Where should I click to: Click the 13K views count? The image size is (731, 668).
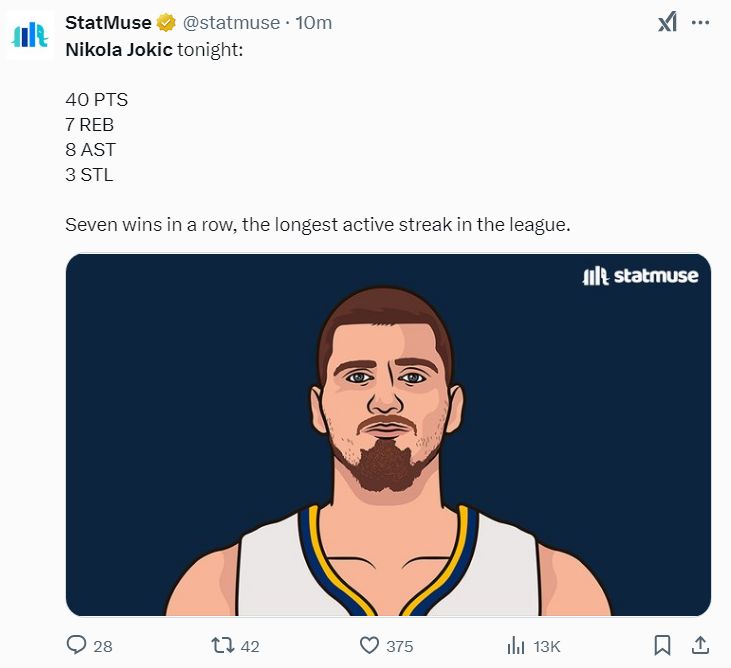coord(547,646)
